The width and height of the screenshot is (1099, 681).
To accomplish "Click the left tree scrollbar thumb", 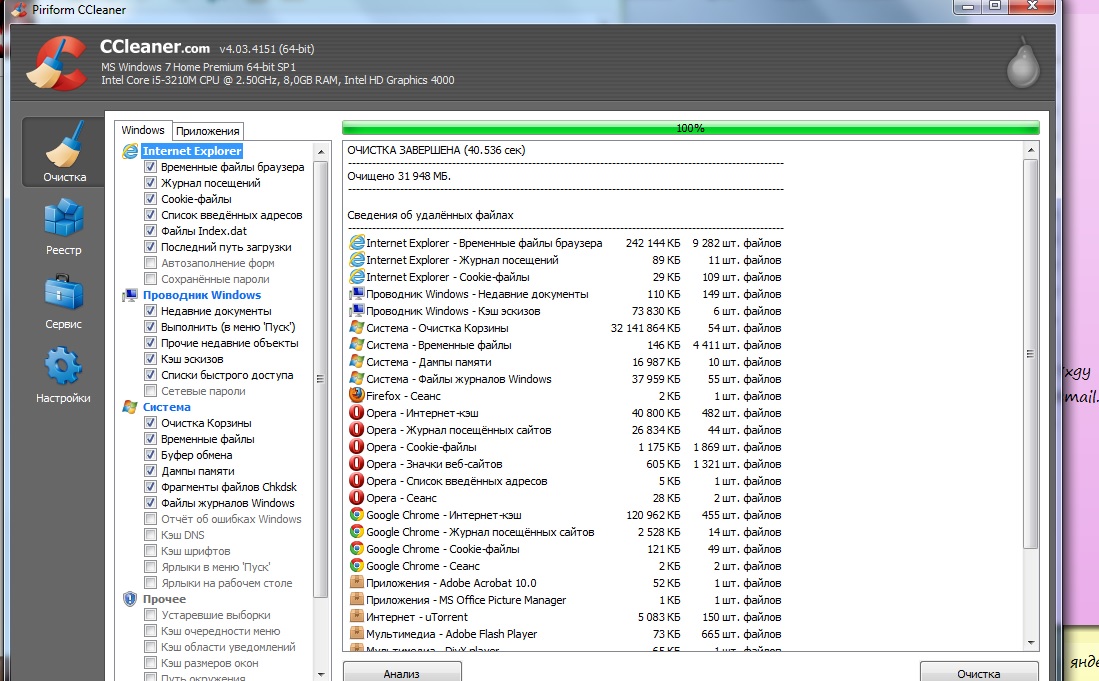I will pos(320,379).
